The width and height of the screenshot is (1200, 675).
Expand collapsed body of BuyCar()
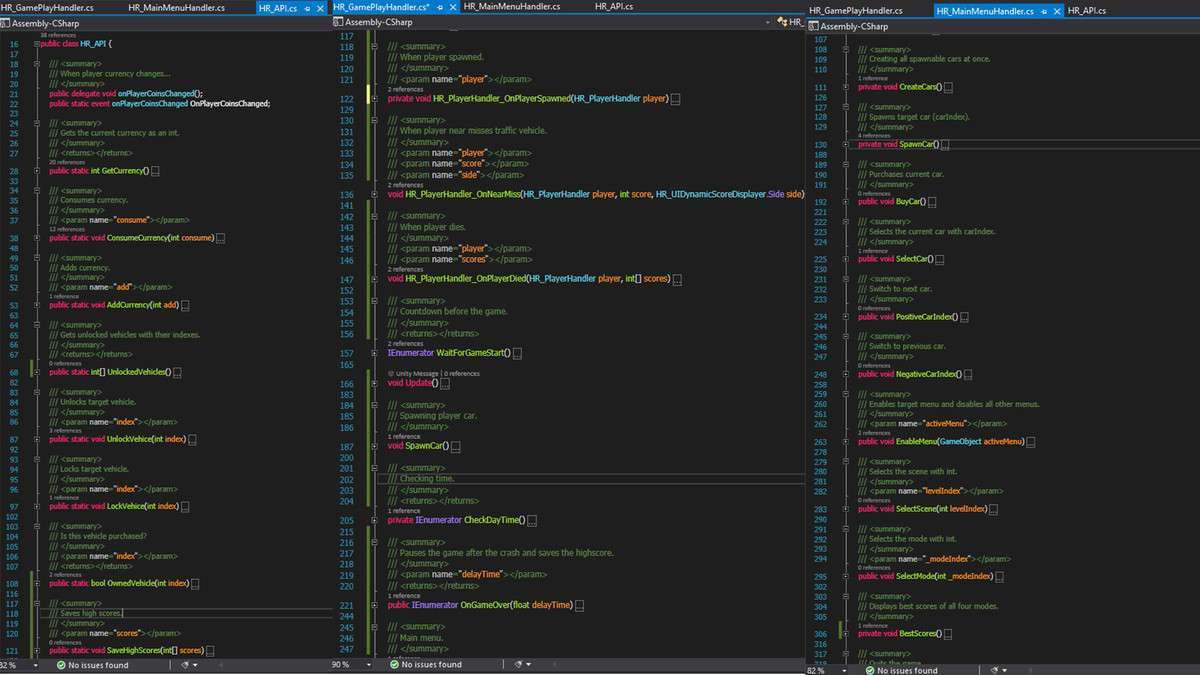(x=930, y=201)
